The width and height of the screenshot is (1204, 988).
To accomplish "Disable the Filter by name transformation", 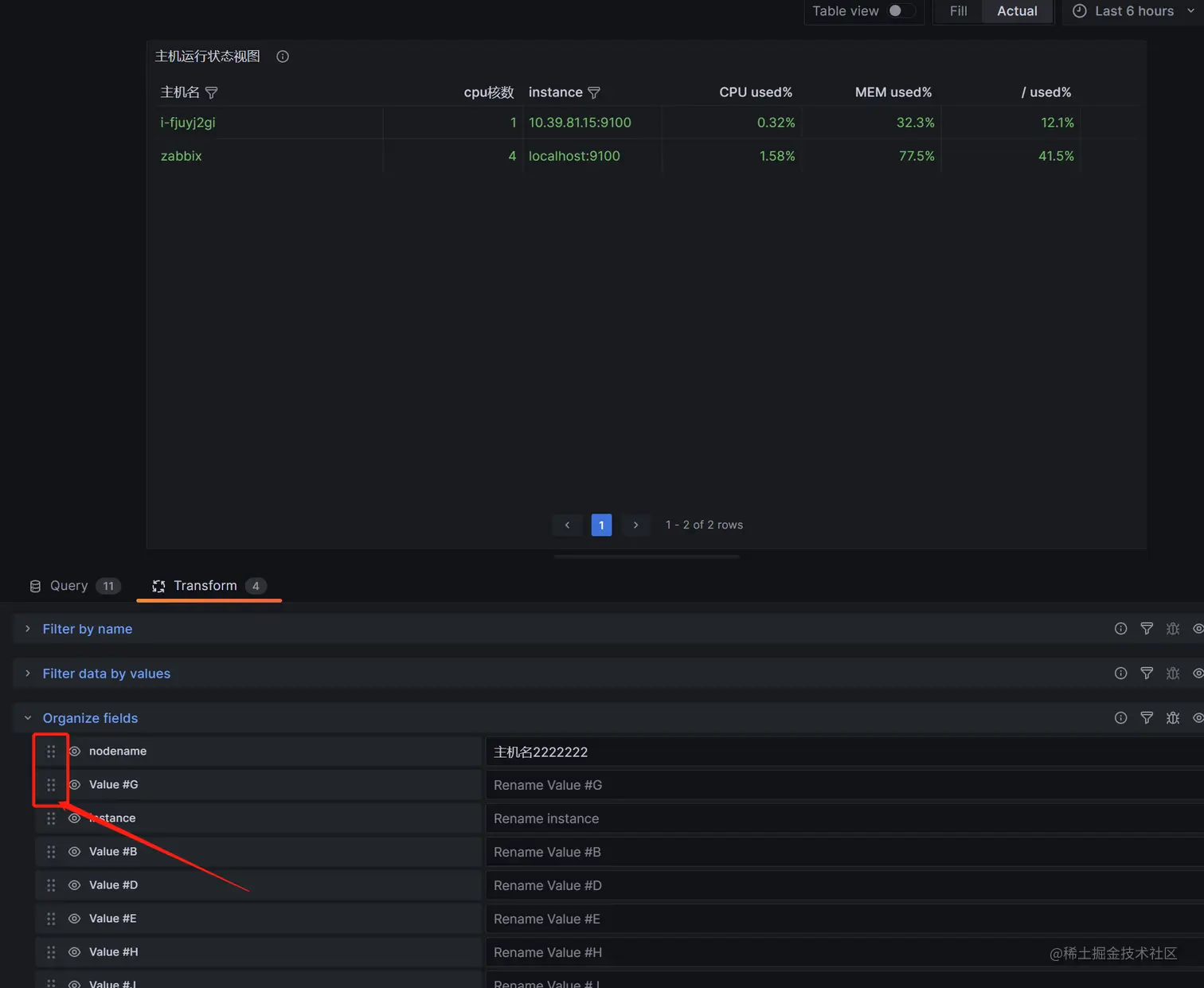I will pyautogui.click(x=1198, y=629).
